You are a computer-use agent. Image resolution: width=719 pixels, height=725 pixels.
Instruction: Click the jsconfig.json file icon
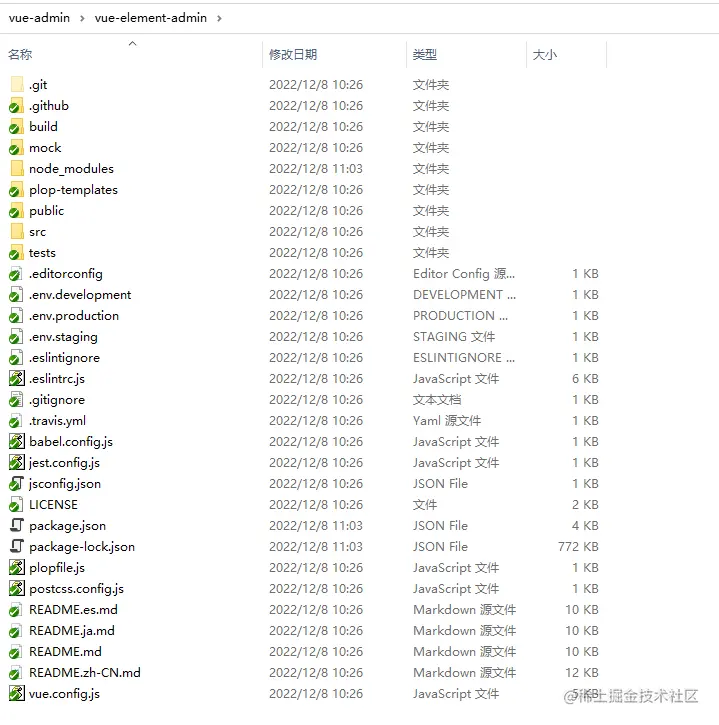pyautogui.click(x=17, y=484)
